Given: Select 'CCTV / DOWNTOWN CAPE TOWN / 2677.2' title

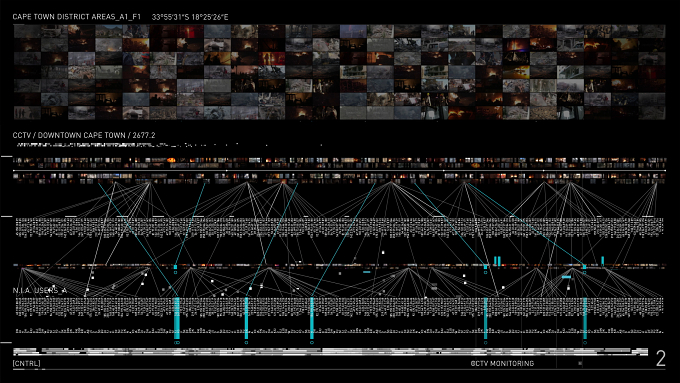Looking at the screenshot, I should coord(84,135).
